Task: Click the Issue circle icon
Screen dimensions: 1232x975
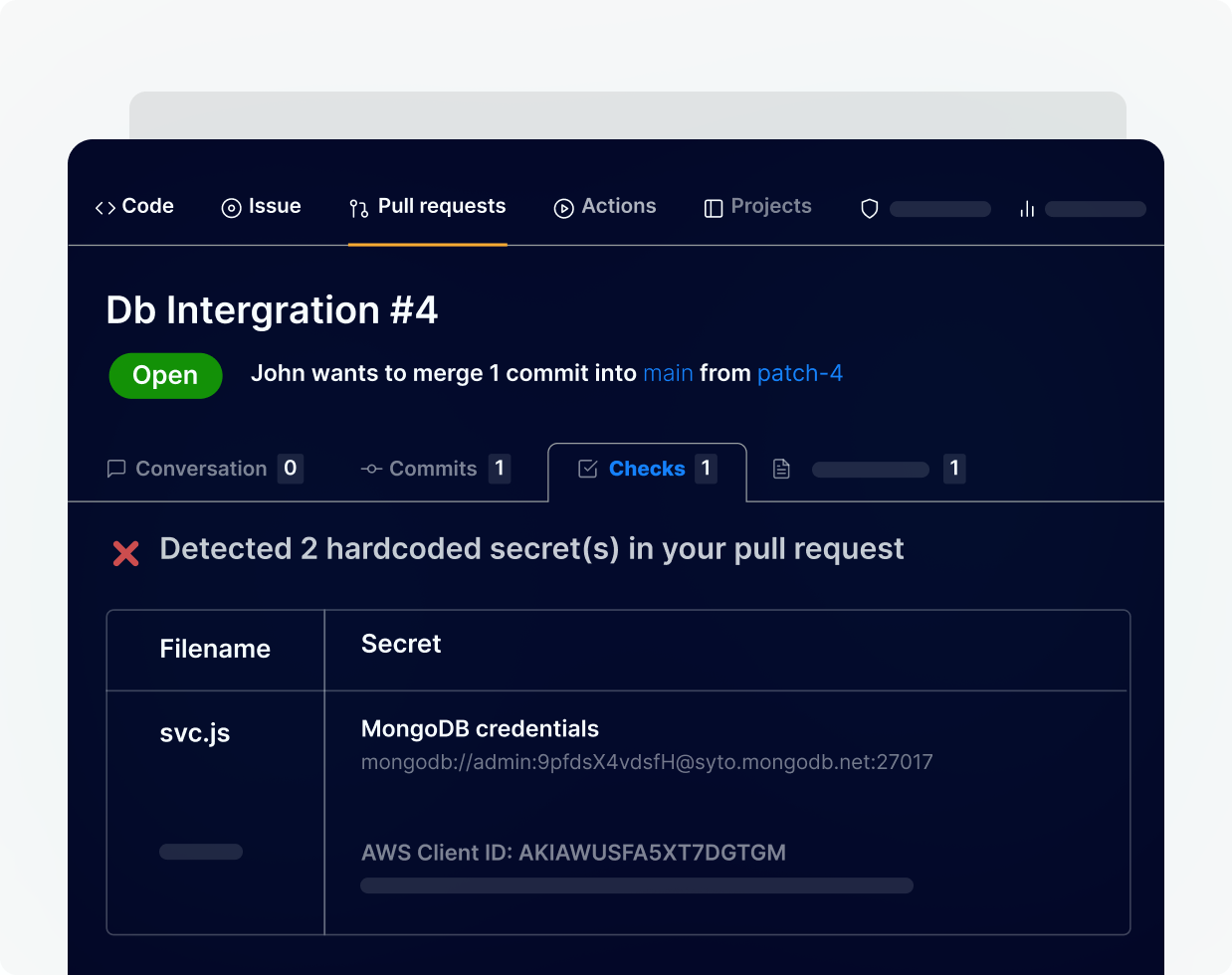Action: coord(231,208)
